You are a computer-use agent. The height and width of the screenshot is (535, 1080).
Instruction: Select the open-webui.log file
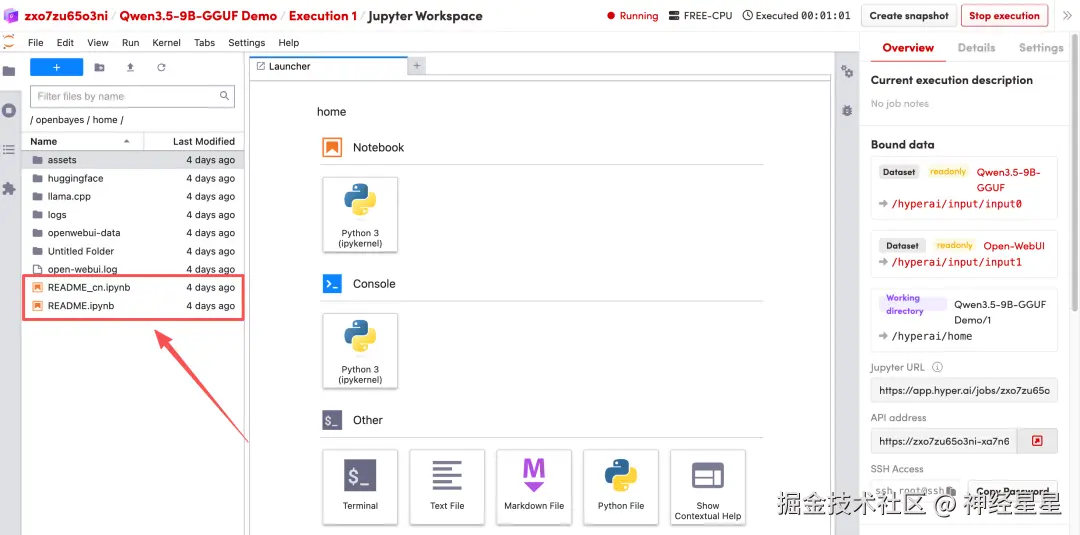pos(133,269)
